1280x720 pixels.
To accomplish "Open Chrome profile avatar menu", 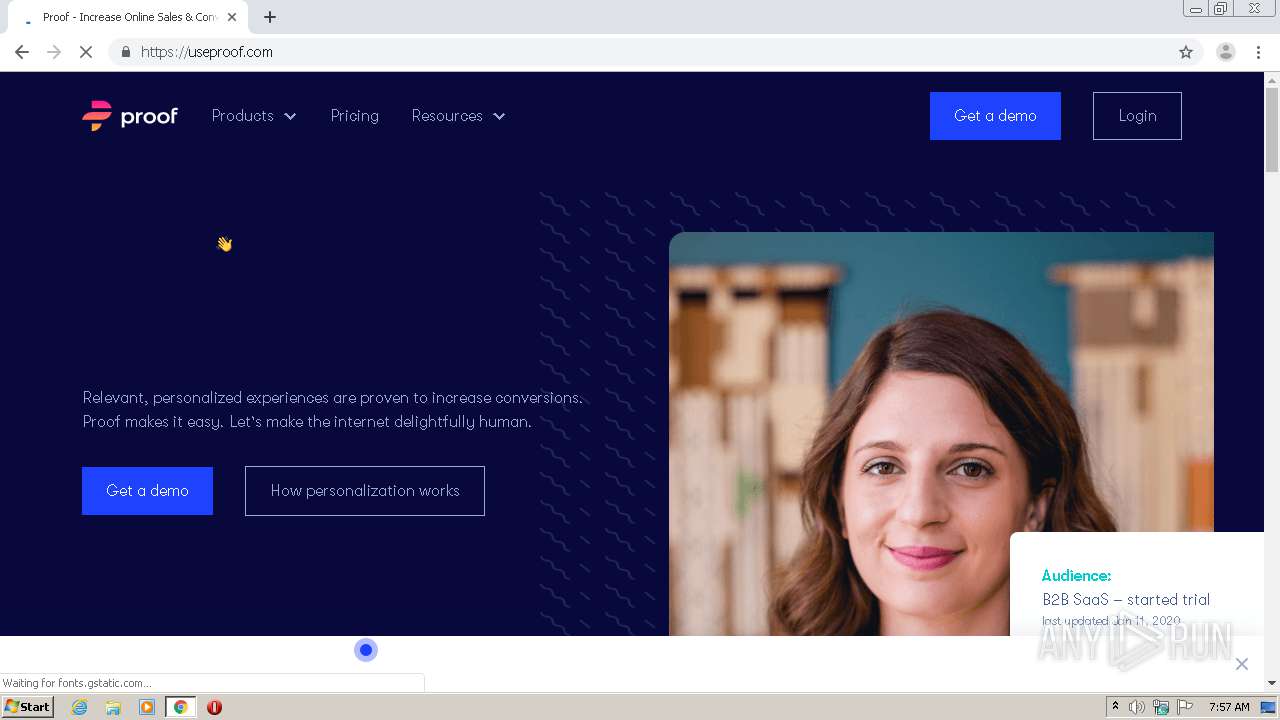I will [1226, 52].
